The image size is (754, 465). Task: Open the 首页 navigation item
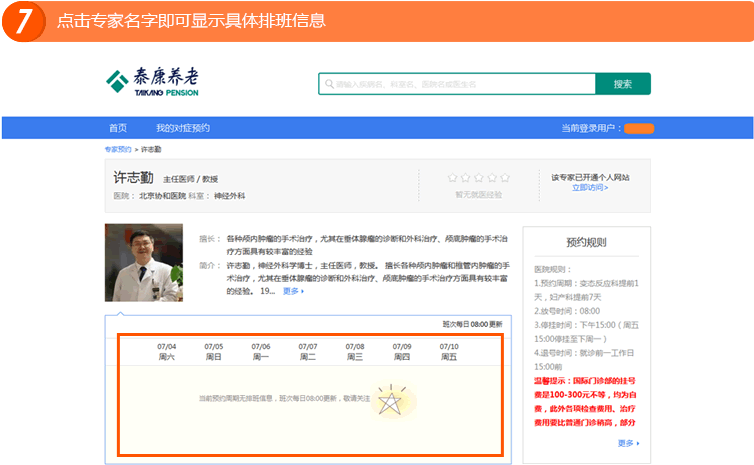point(118,128)
